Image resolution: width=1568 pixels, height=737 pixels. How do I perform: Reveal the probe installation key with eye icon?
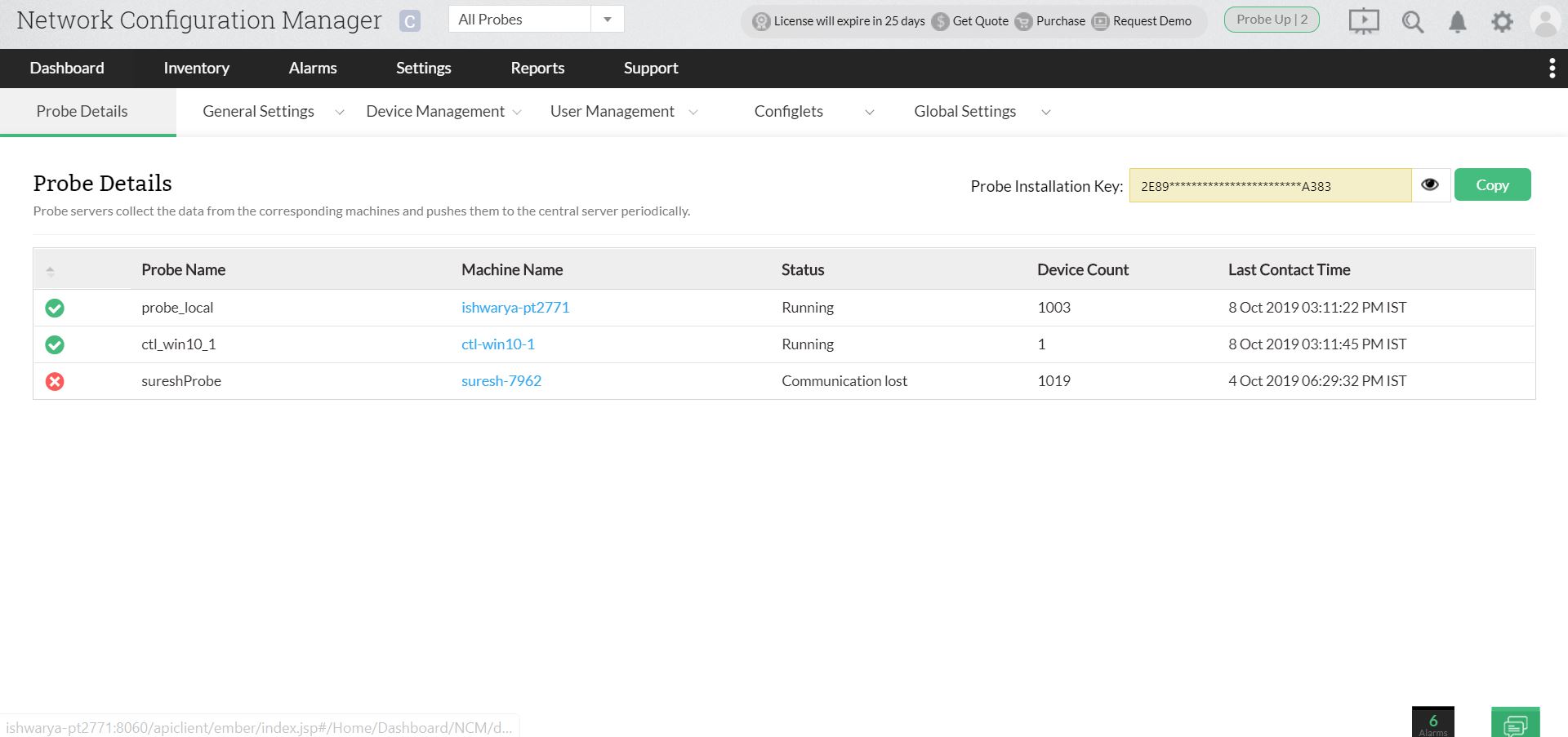pos(1430,185)
